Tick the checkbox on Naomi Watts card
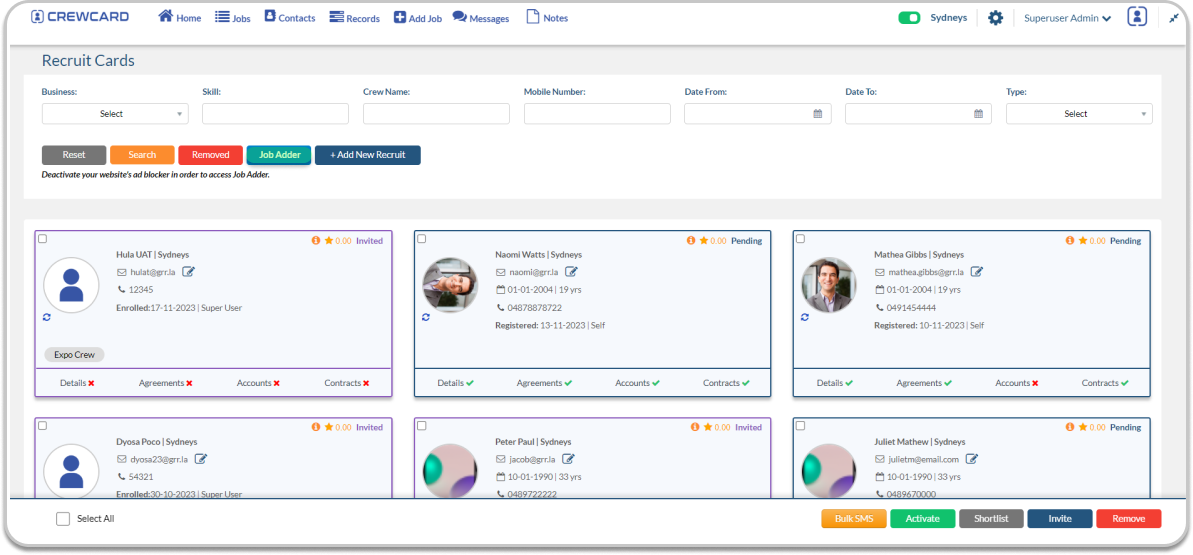1193x555 pixels. [x=421, y=239]
